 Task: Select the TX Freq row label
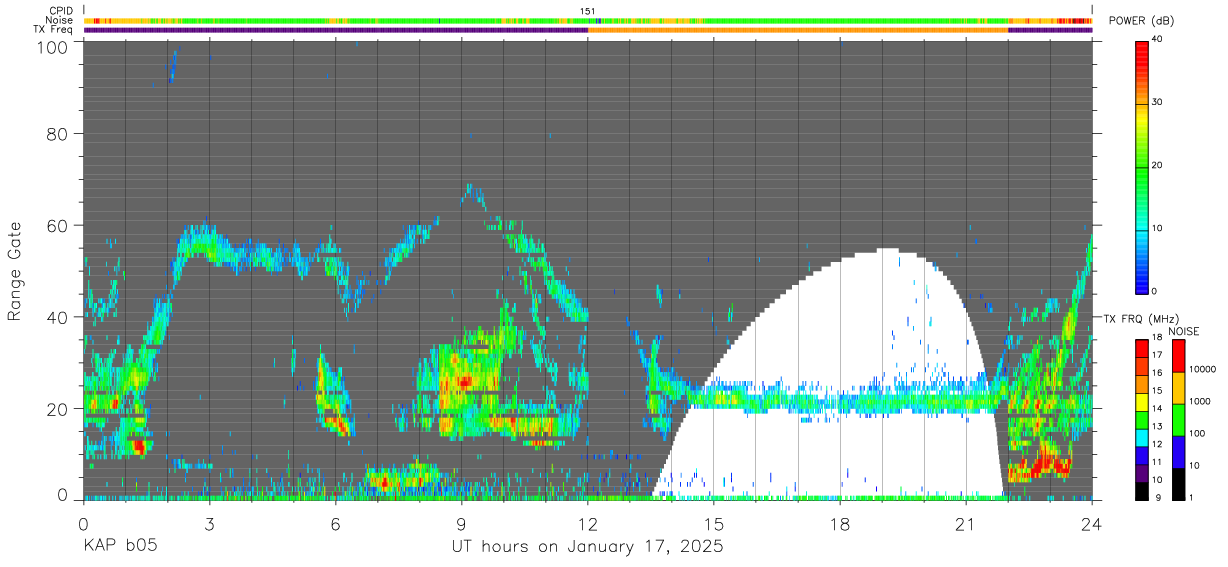coord(53,30)
